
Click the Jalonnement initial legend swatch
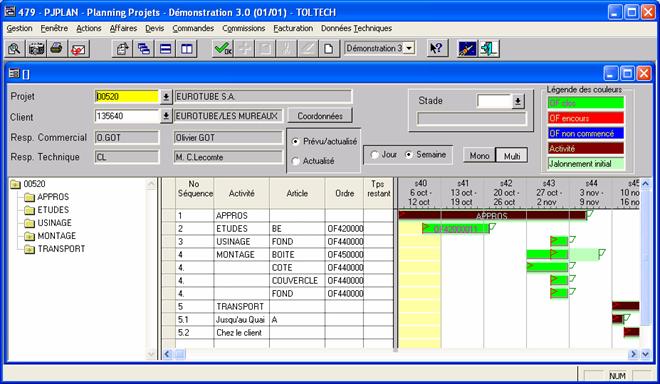585,163
